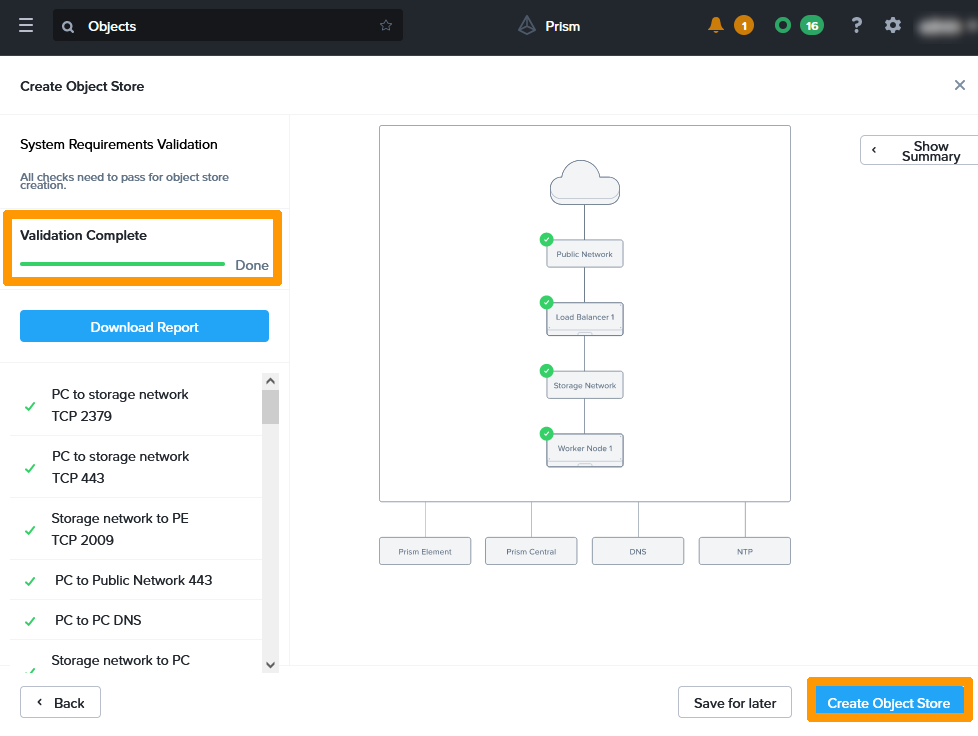Select the Worker Node 1 box
The height and width of the screenshot is (736, 978).
click(585, 449)
